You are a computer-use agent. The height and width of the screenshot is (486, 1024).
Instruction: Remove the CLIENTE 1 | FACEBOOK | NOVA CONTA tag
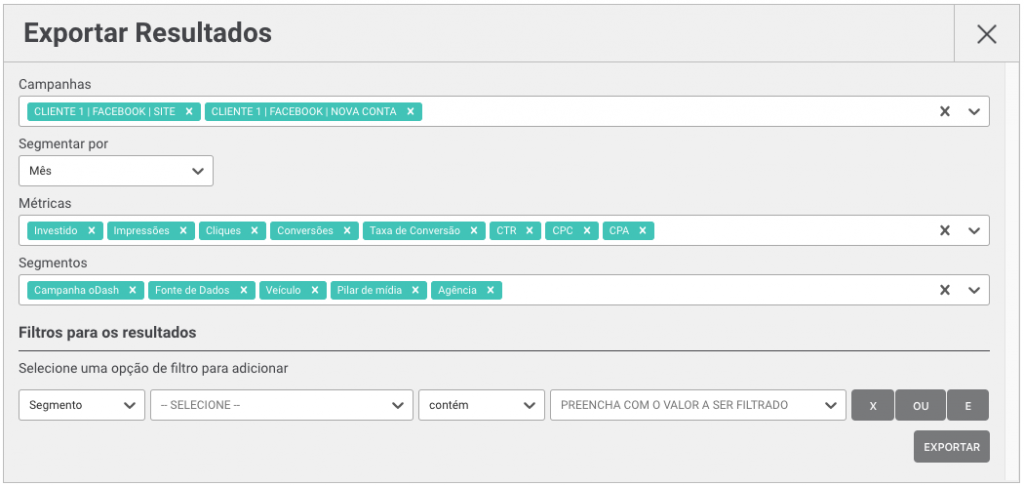click(410, 112)
